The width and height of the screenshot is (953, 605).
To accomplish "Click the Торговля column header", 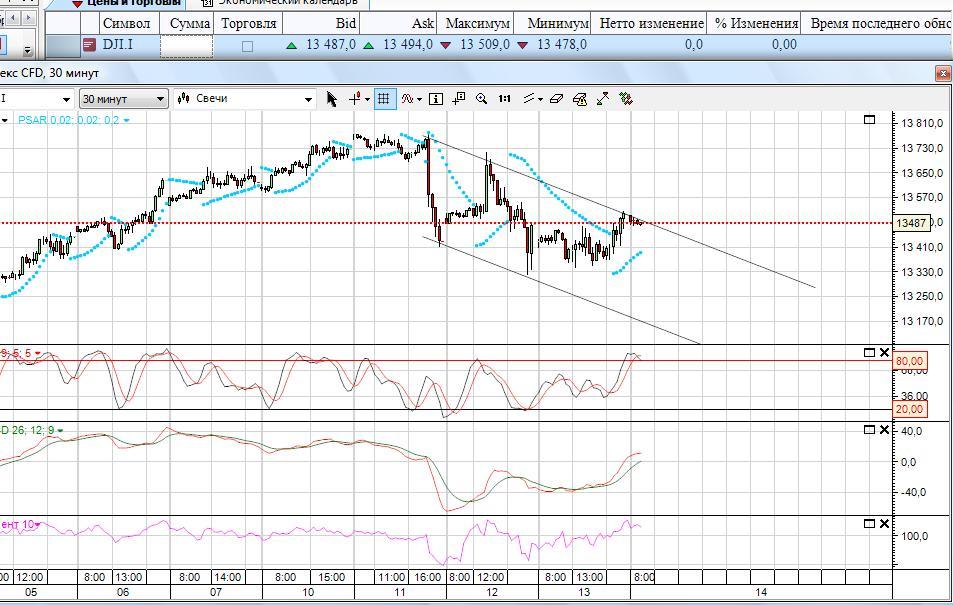I will click(x=248, y=24).
